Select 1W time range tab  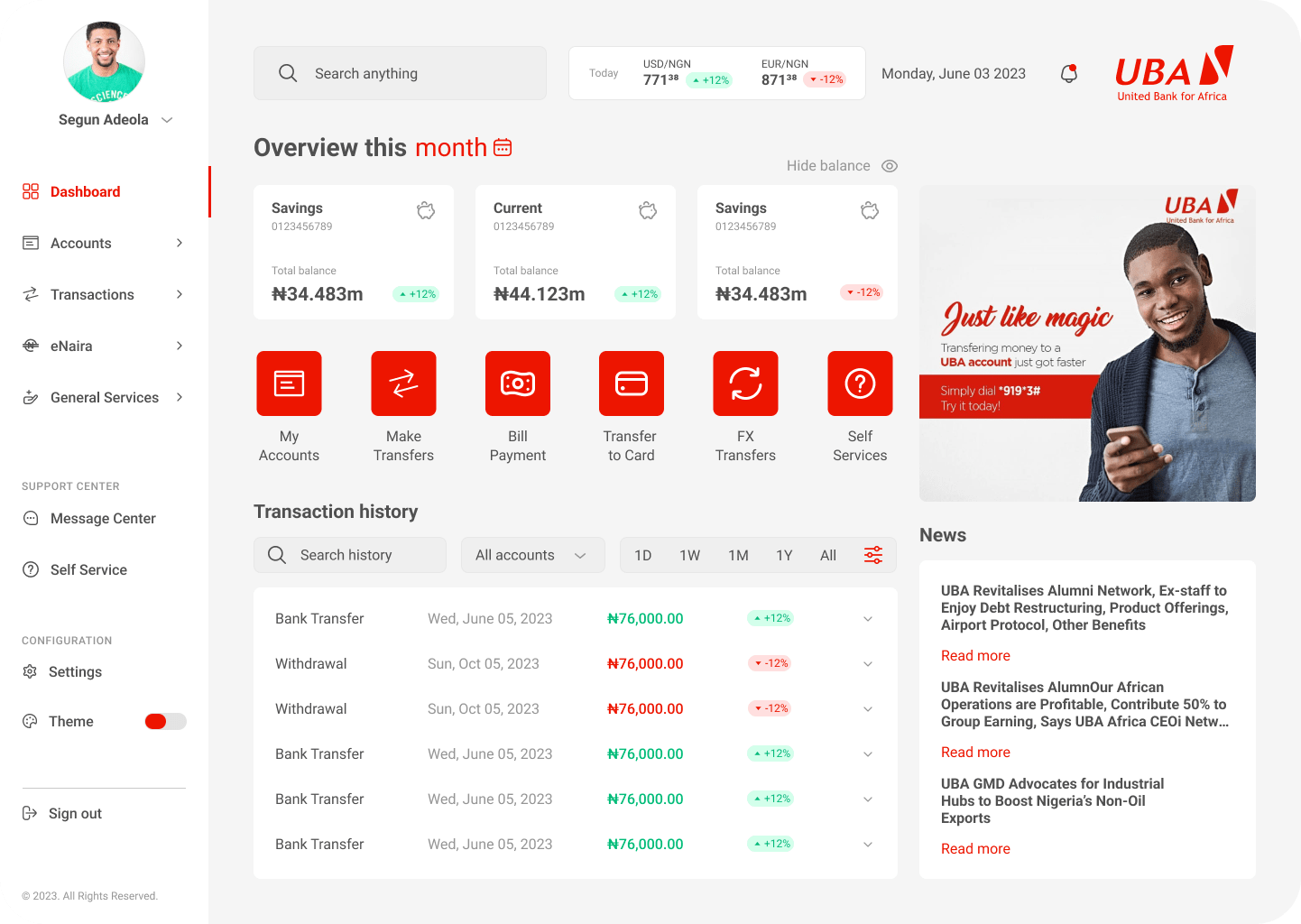(689, 555)
